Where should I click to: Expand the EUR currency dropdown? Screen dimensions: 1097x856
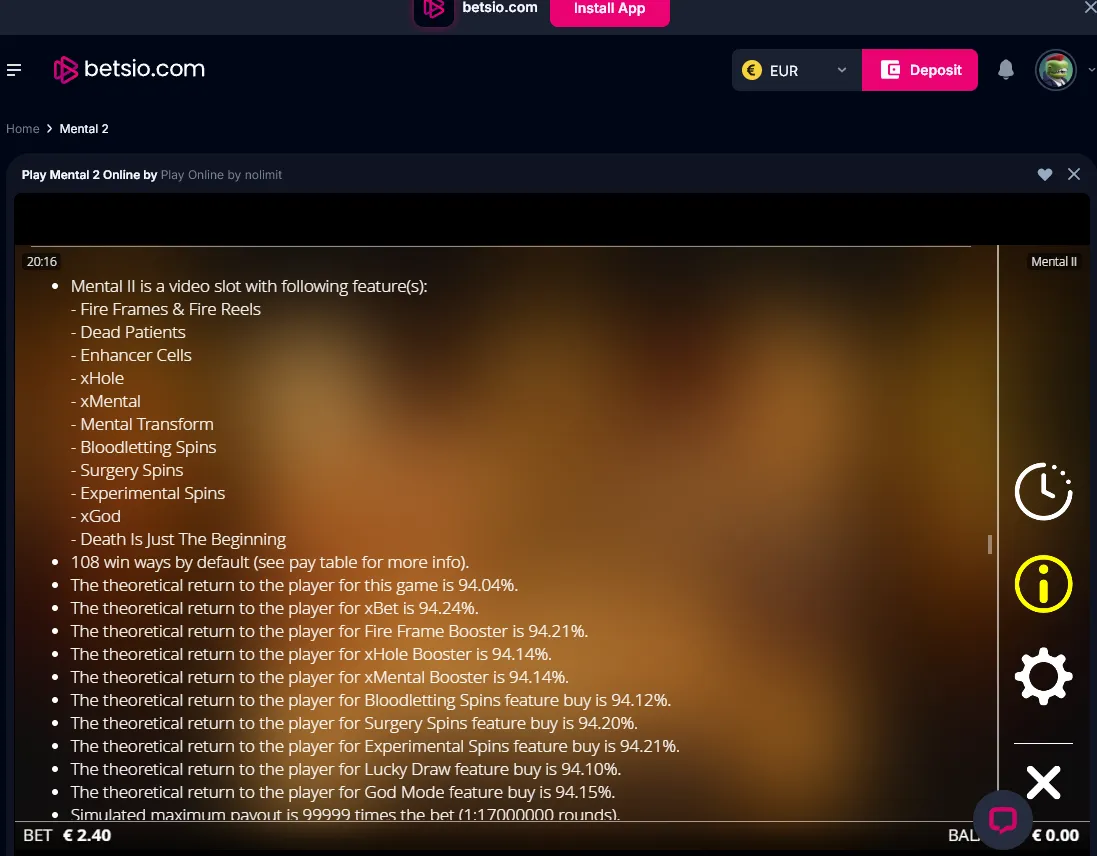coord(797,70)
